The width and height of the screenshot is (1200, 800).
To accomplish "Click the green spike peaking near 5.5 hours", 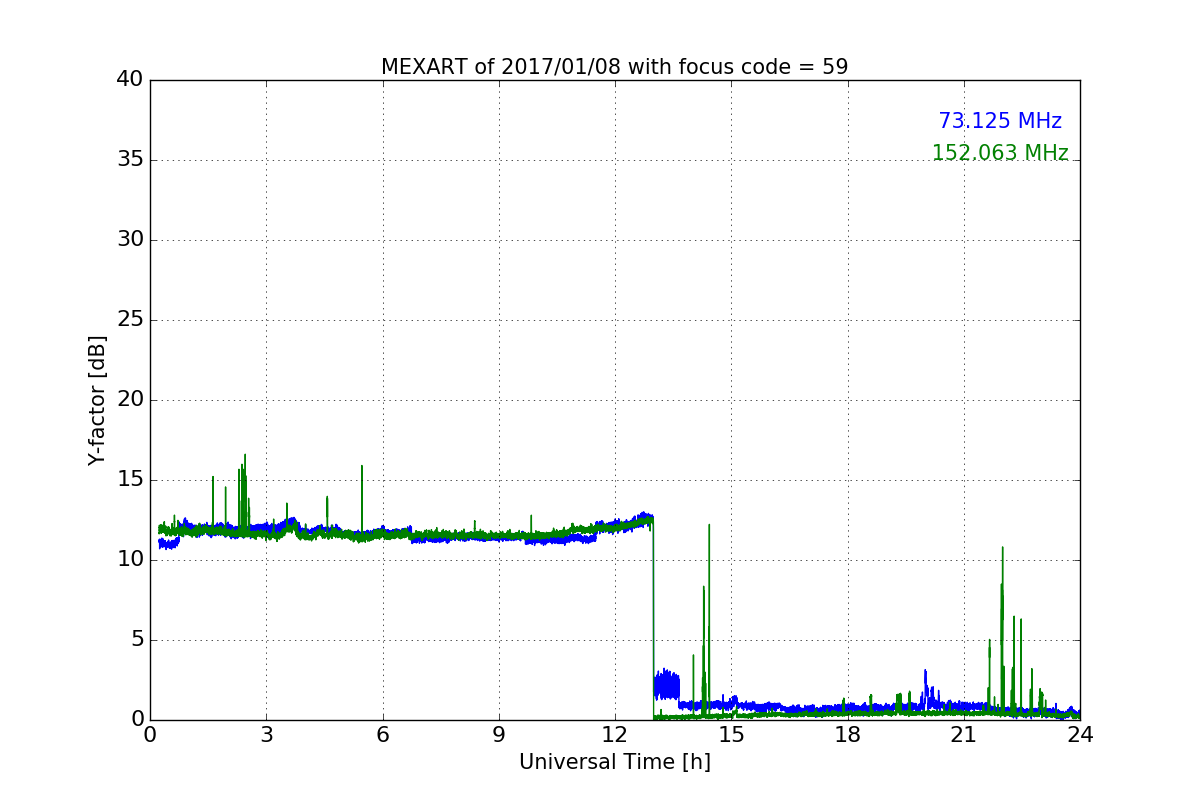I will [x=362, y=500].
